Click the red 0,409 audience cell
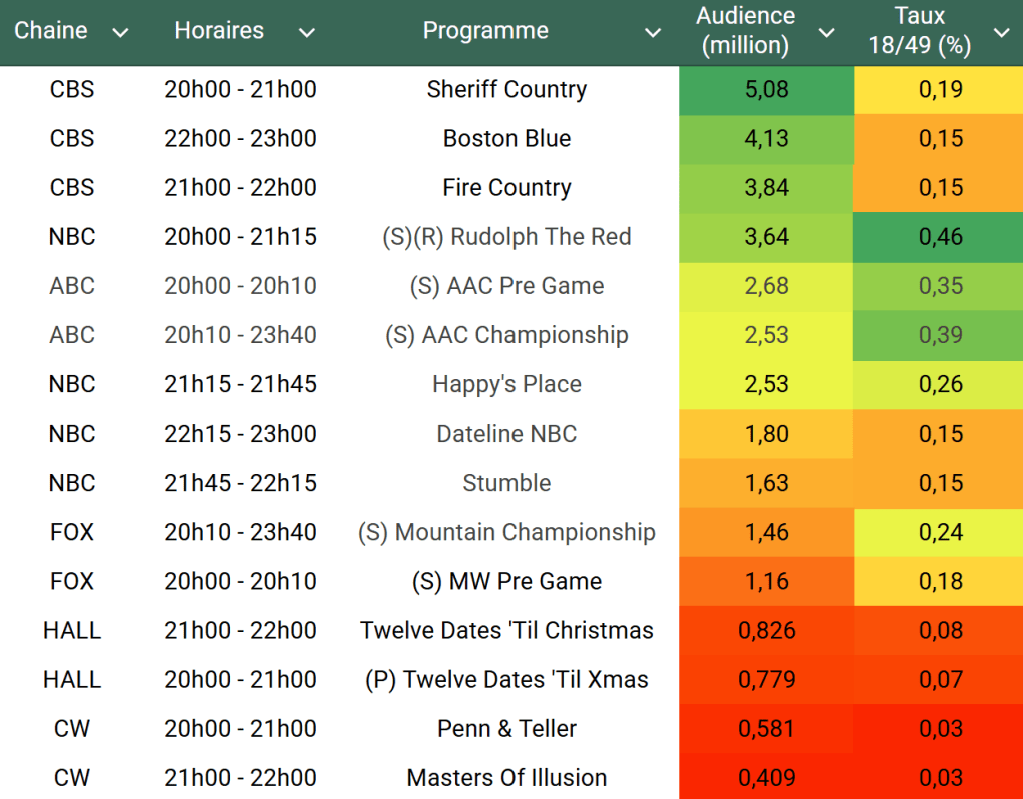This screenshot has height=799, width=1023. [766, 778]
